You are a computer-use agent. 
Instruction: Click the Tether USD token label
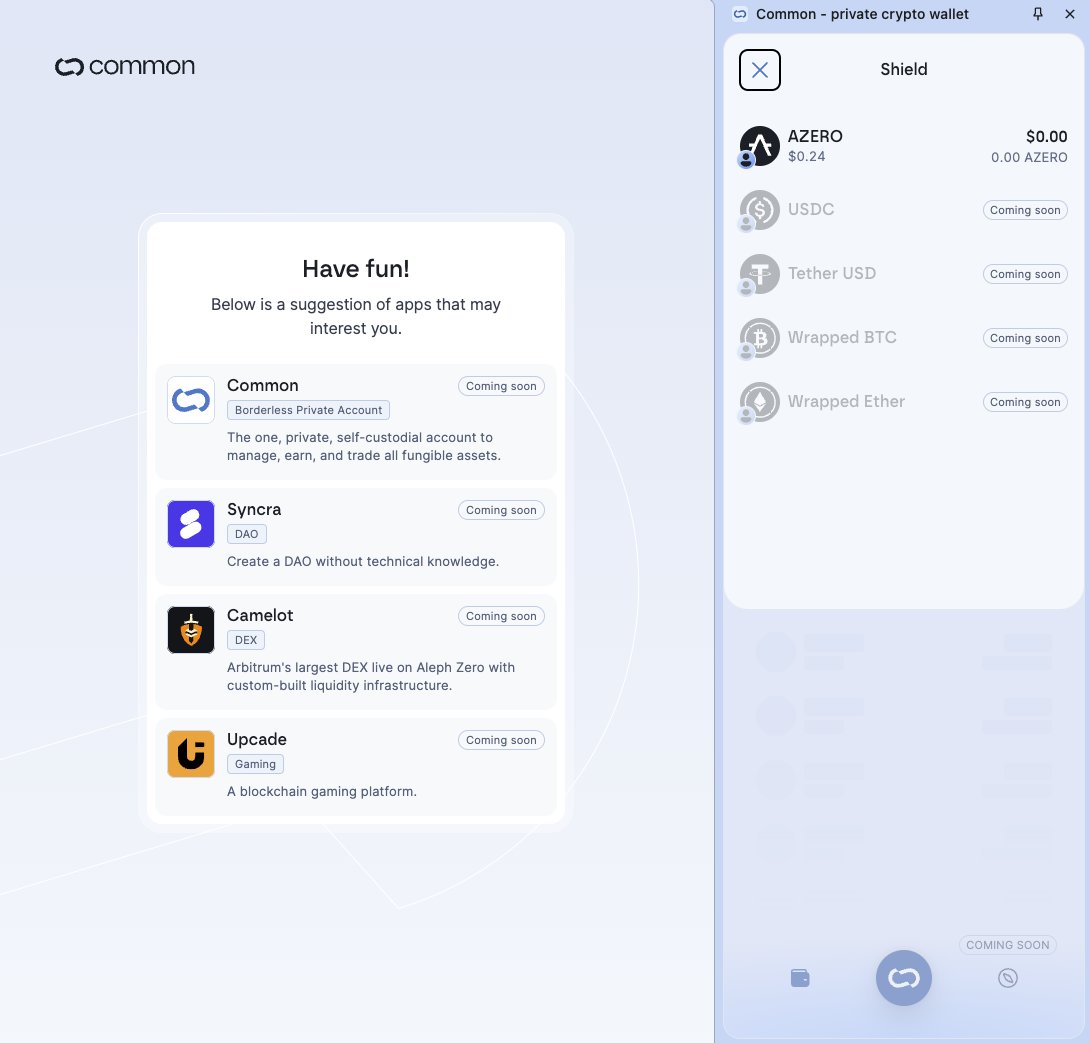(x=831, y=273)
